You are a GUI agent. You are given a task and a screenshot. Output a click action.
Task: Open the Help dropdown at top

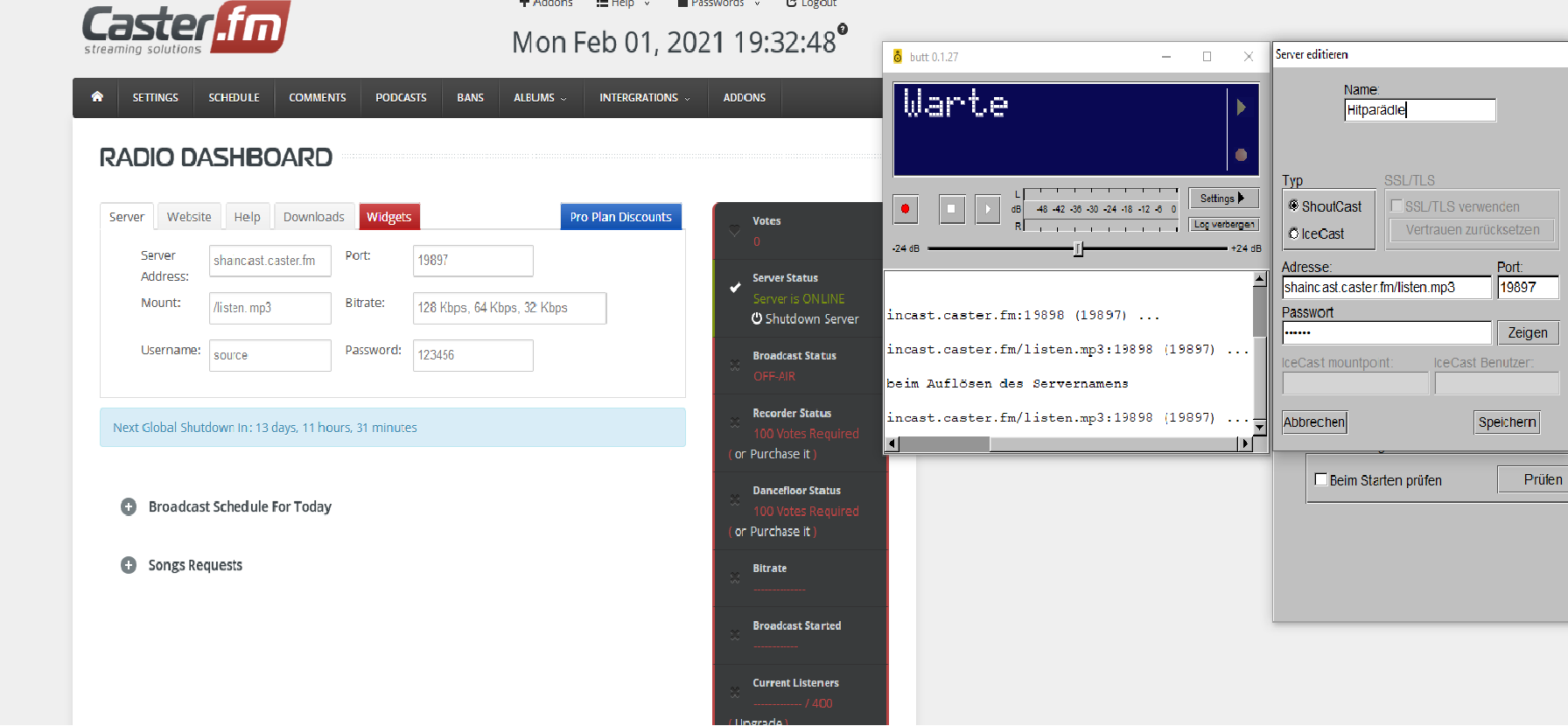click(623, 3)
